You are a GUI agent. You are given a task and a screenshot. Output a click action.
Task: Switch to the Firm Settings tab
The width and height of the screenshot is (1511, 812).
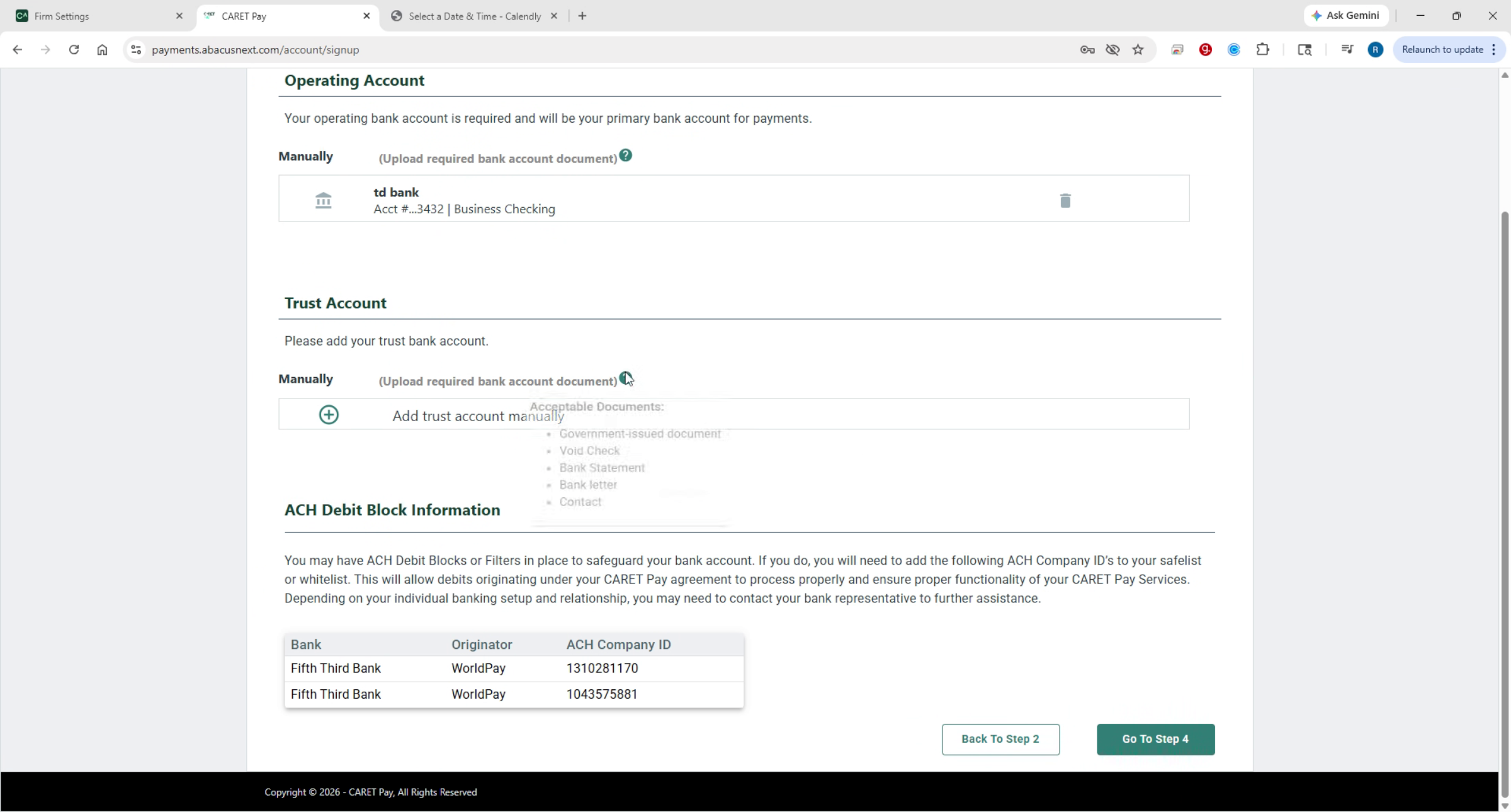click(97, 16)
